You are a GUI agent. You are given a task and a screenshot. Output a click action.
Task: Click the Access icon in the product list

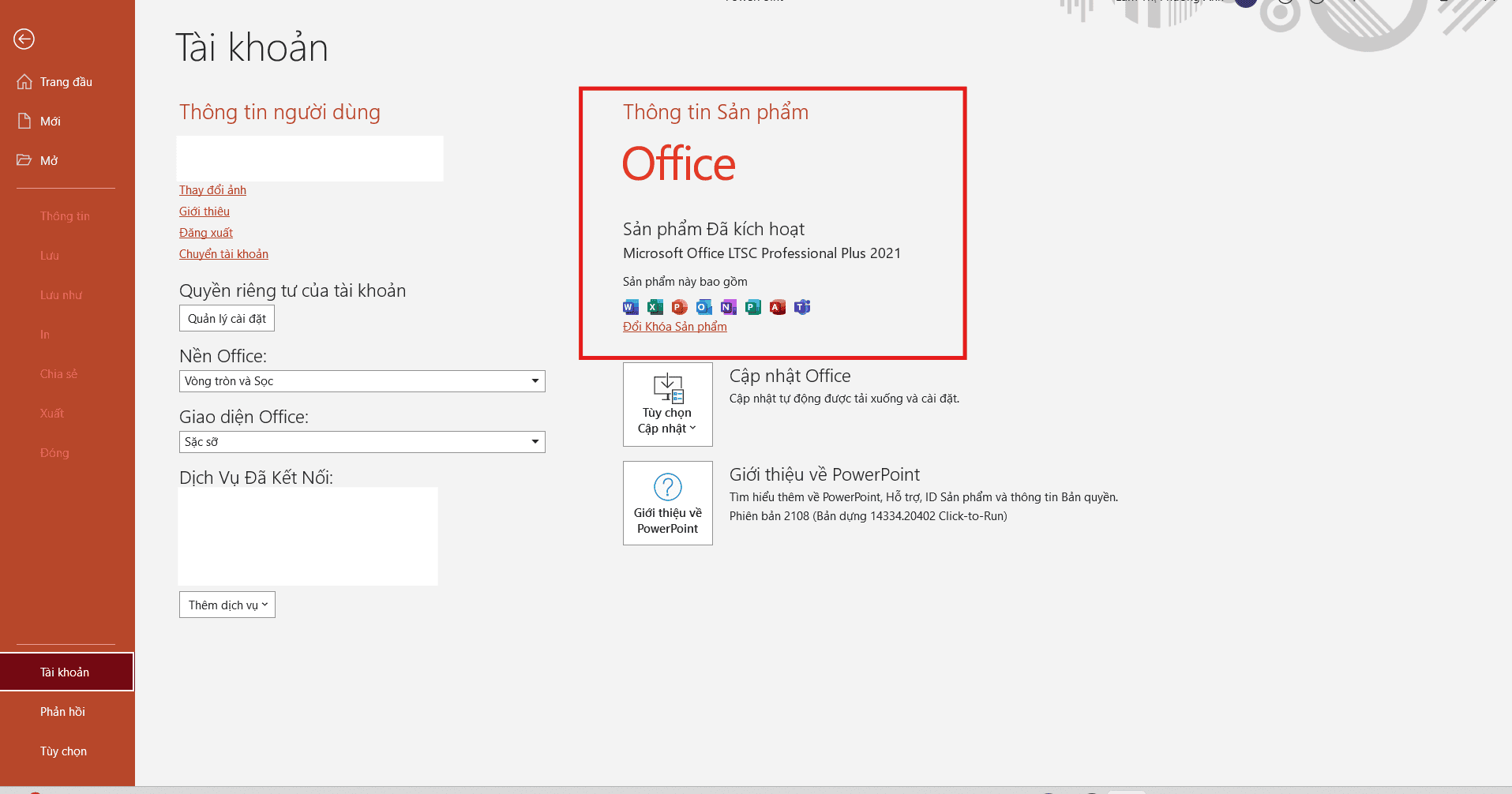click(x=777, y=307)
